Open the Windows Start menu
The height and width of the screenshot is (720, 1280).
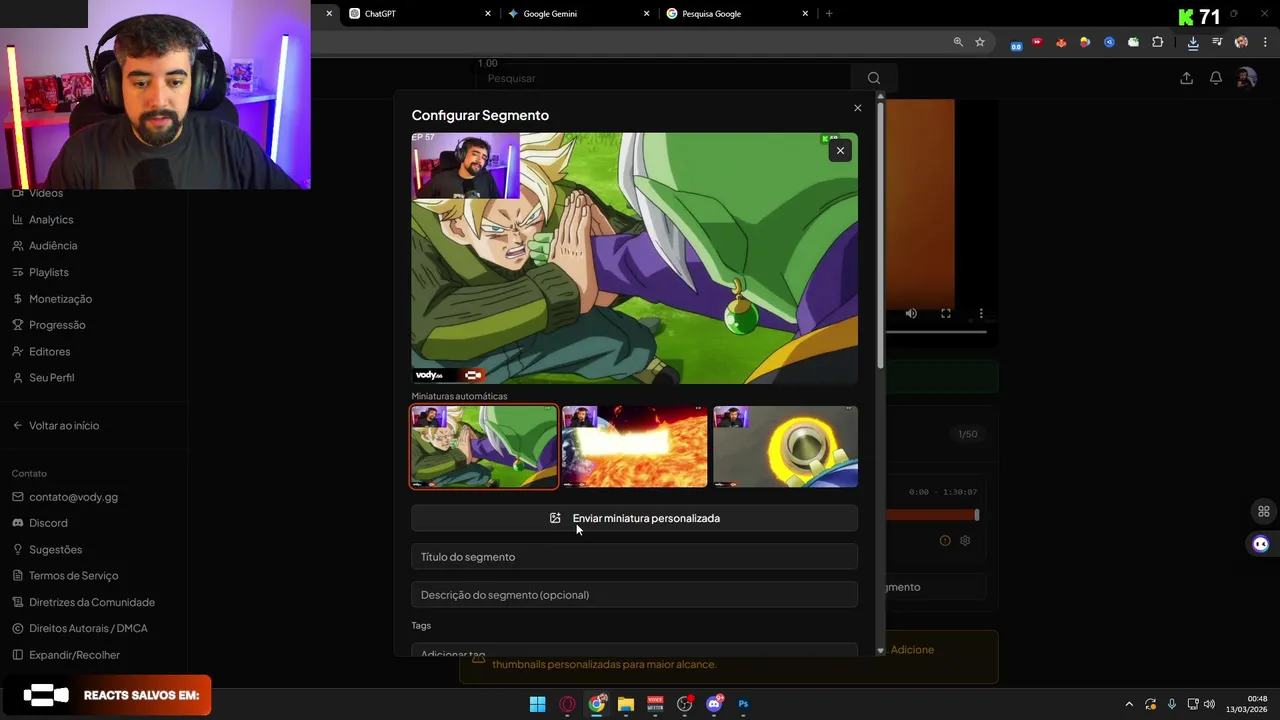coord(537,704)
